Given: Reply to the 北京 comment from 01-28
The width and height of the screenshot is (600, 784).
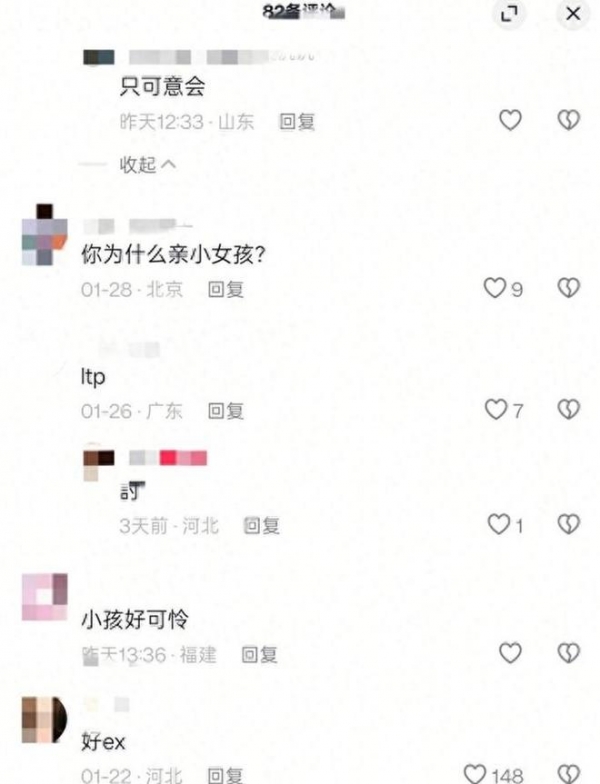Looking at the screenshot, I should (x=226, y=290).
